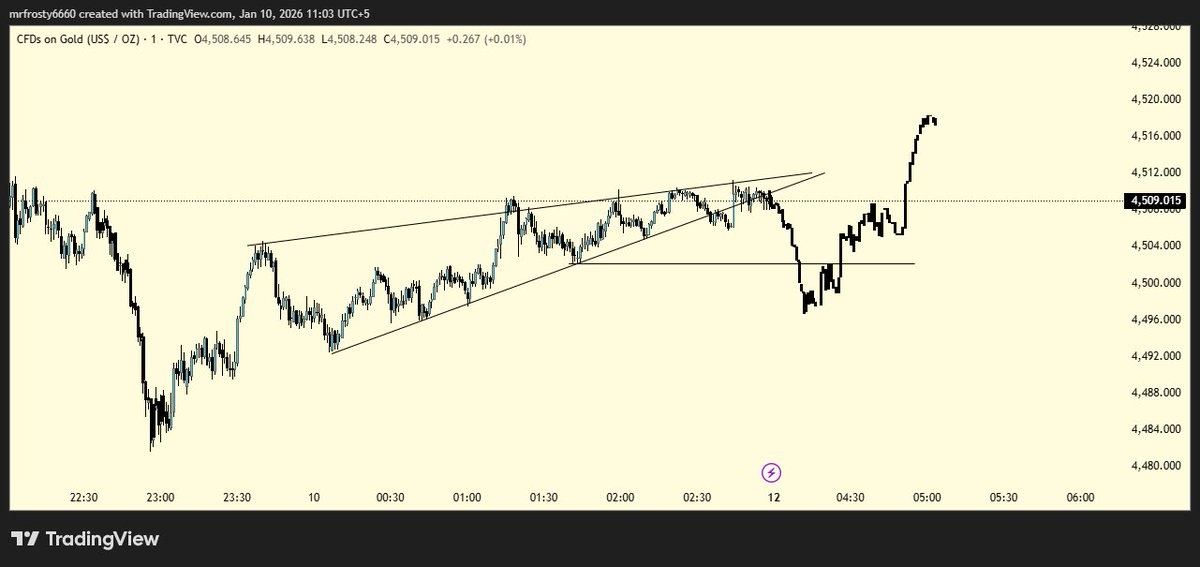Click the 05:00 time axis label
The width and height of the screenshot is (1200, 567).
[x=927, y=497]
